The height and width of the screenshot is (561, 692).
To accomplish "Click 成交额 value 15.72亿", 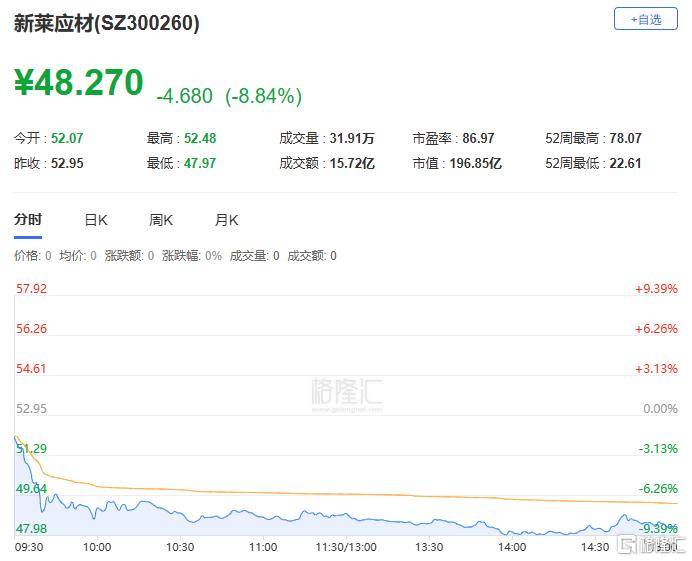I will pos(352,163).
